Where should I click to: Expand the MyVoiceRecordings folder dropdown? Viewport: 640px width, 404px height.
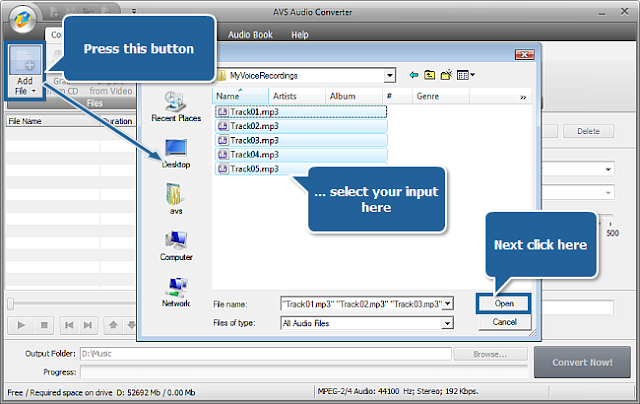point(390,75)
